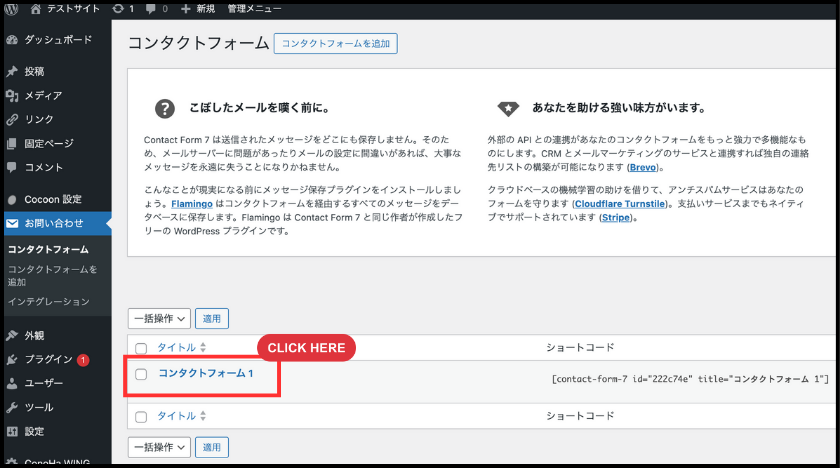Select コンタクトフォームを追加 submenu item
The height and width of the screenshot is (468, 840).
pyautogui.click(x=52, y=275)
